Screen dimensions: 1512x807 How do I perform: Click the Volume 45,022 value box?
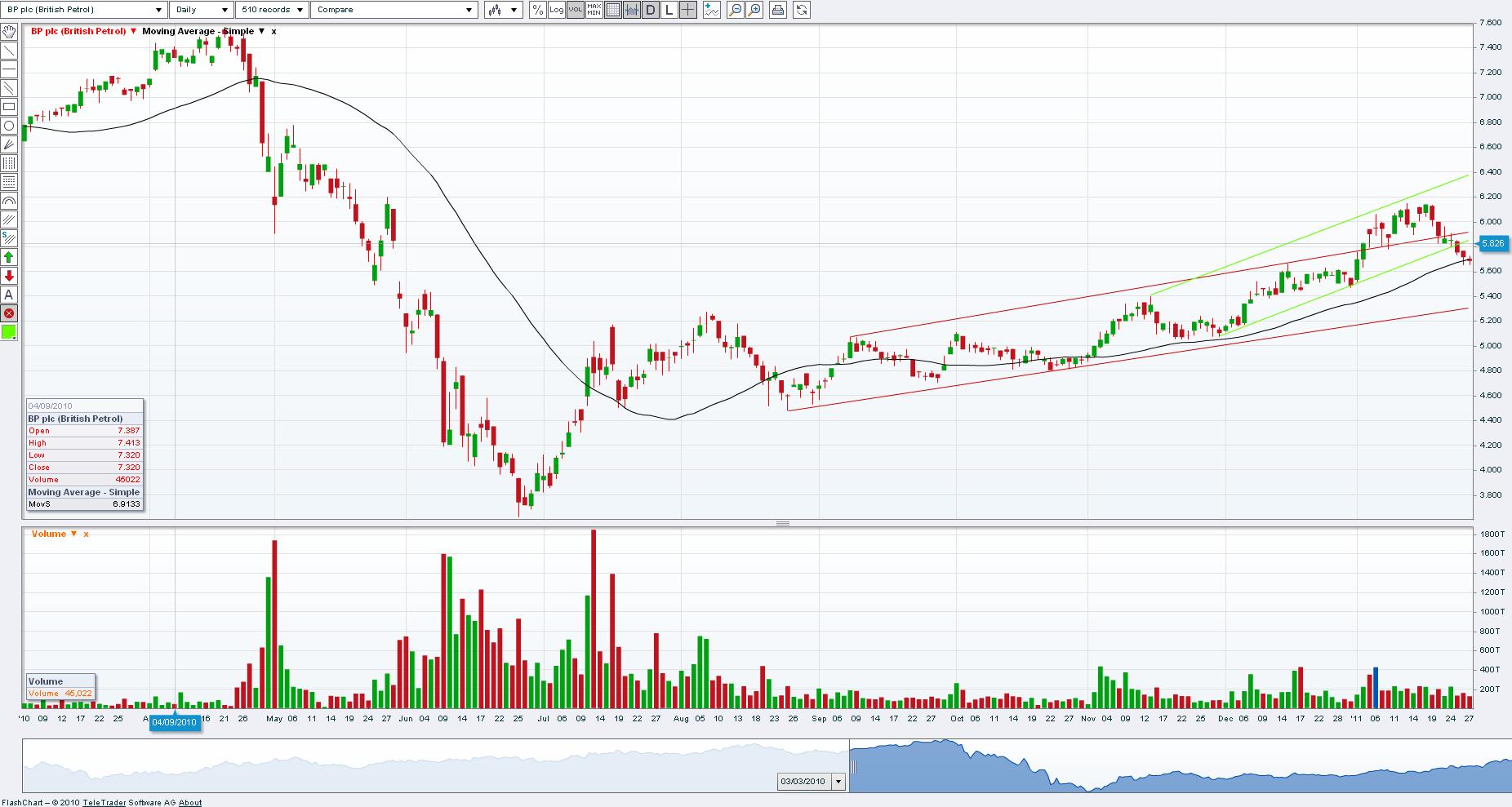click(60, 694)
